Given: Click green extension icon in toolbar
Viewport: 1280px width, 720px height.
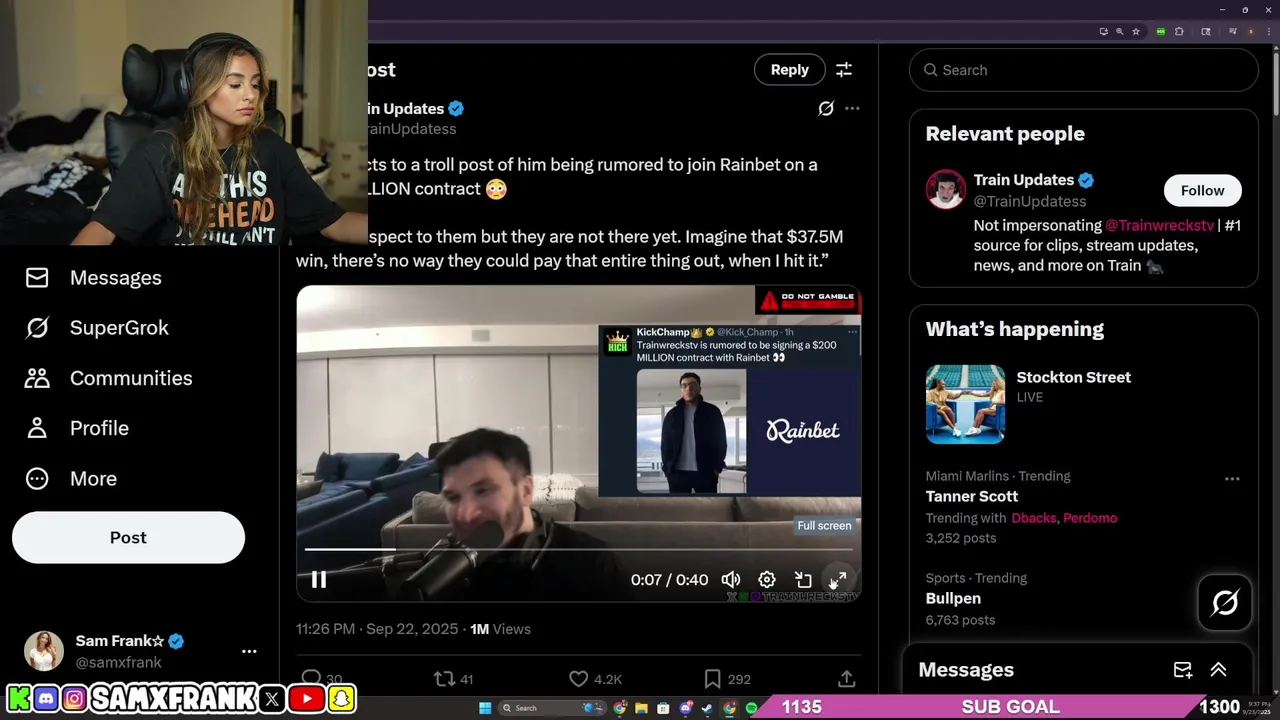Looking at the screenshot, I should 1161,31.
